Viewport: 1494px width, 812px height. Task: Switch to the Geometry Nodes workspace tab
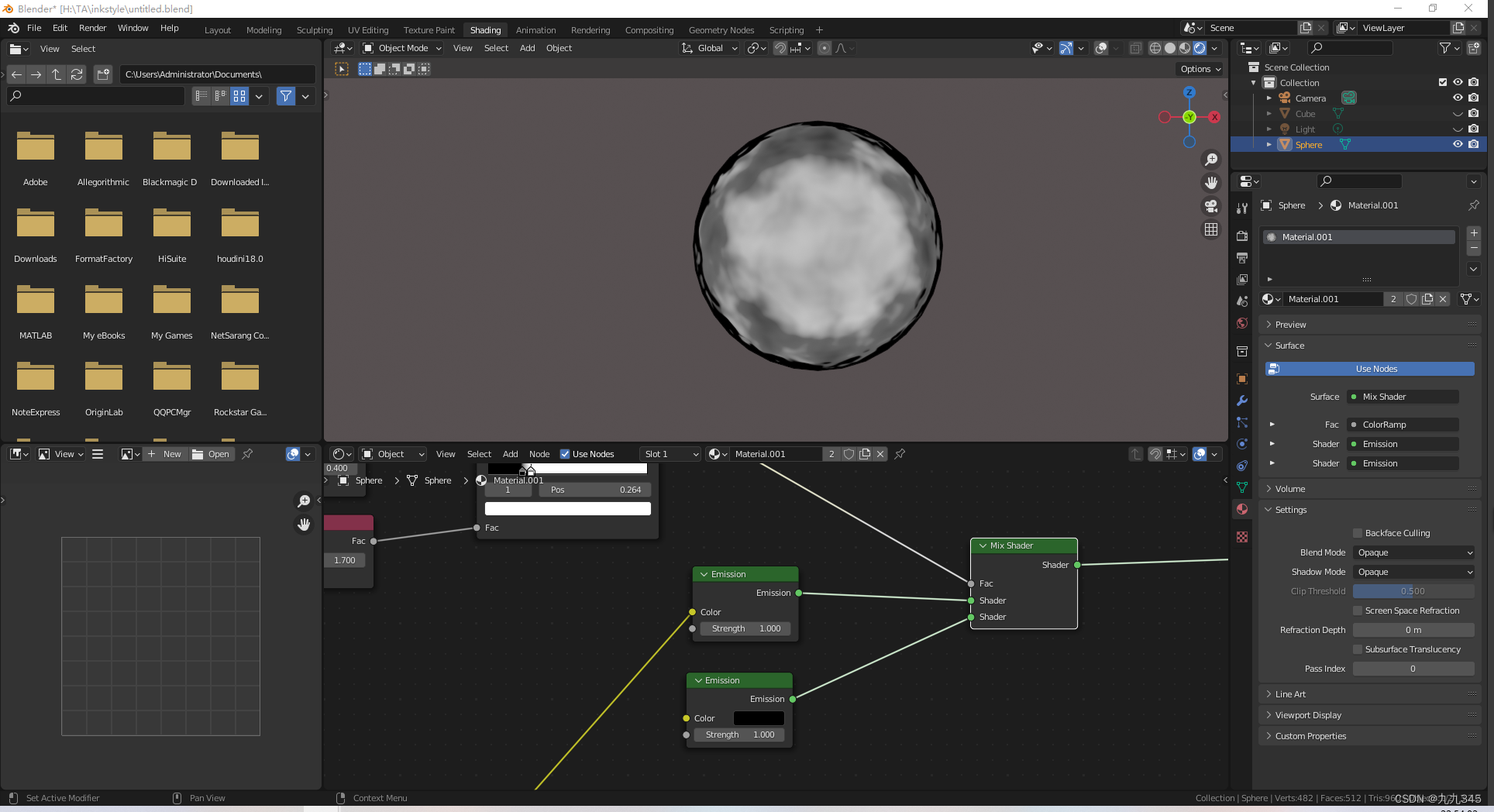(721, 30)
